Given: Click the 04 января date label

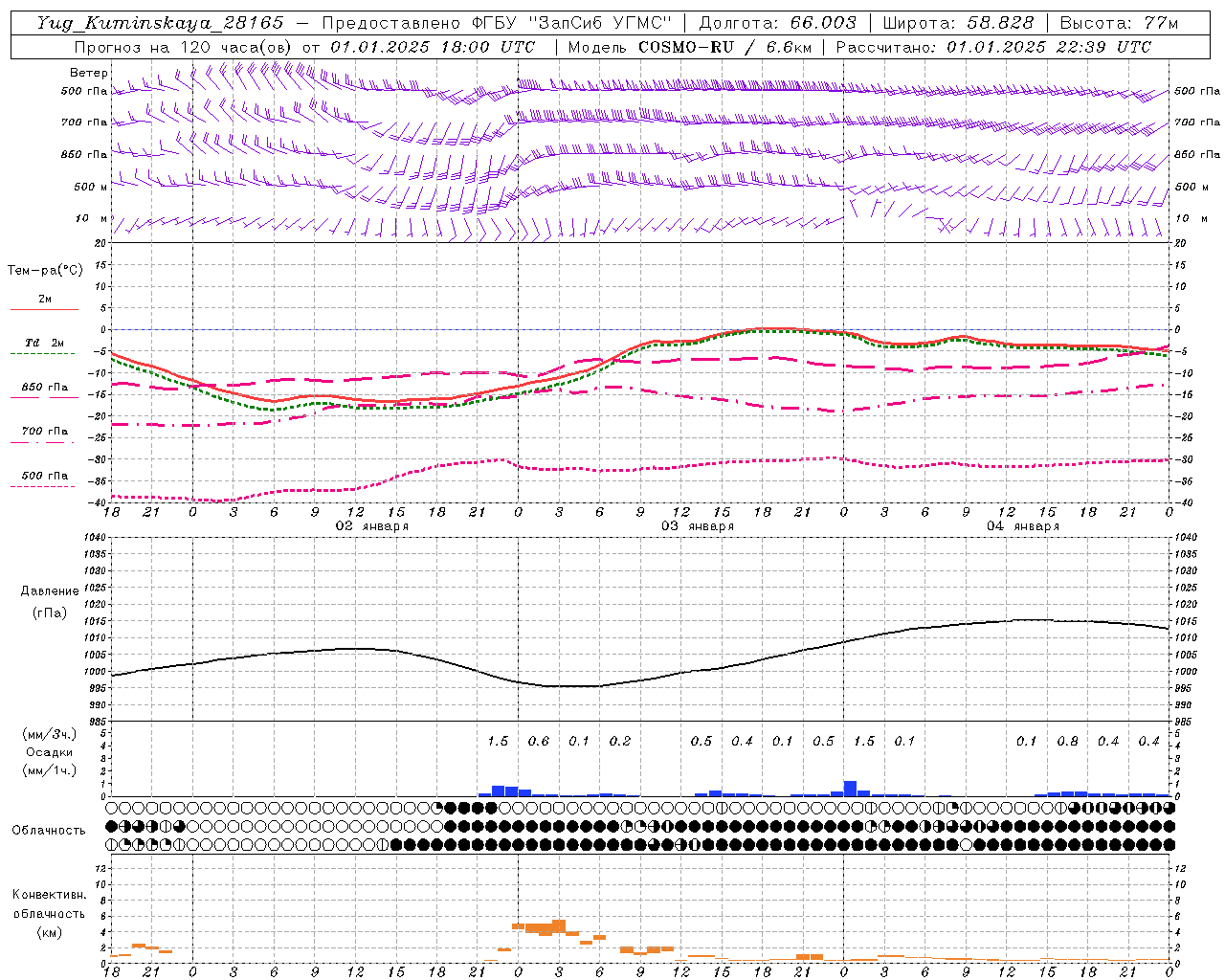Looking at the screenshot, I should click(x=1023, y=526).
